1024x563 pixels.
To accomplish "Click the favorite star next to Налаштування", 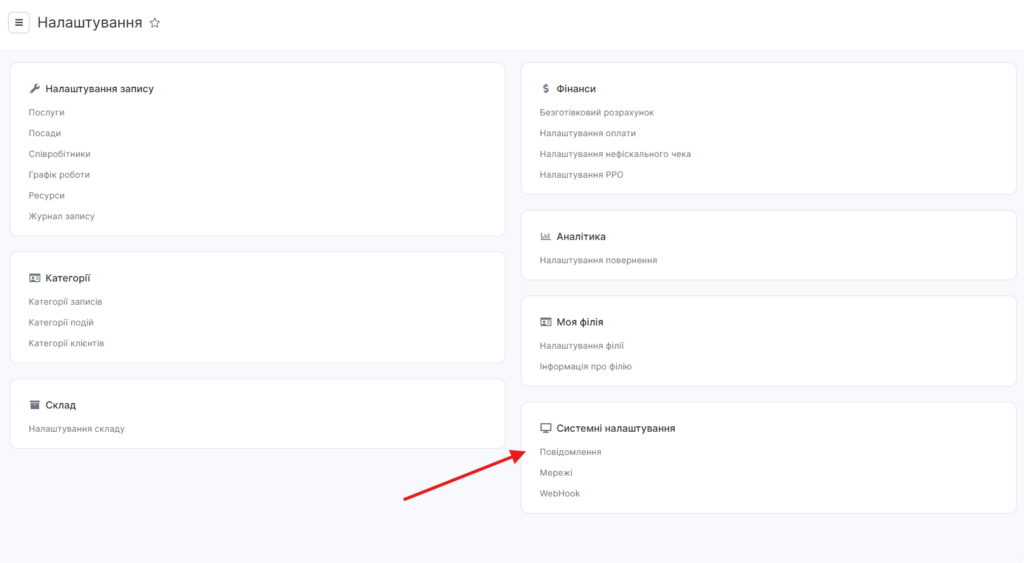I will [x=154, y=23].
